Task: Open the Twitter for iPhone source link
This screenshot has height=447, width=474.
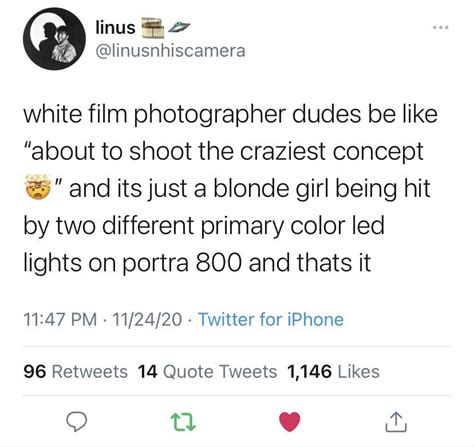Action: pos(271,319)
